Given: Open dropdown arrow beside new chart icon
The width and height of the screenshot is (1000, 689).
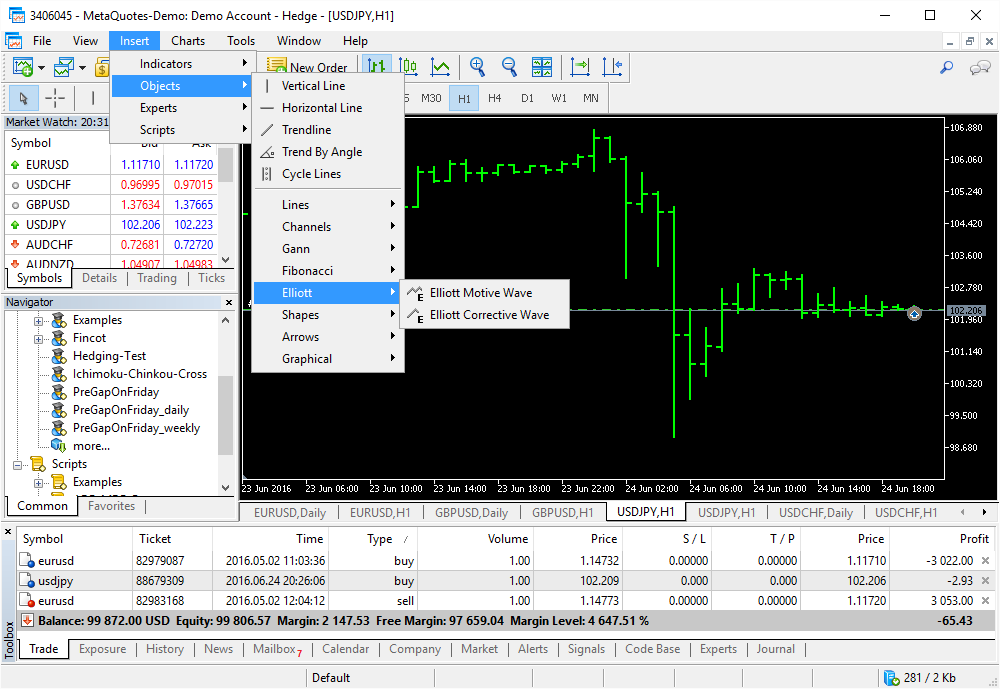Looking at the screenshot, I should click(41, 68).
